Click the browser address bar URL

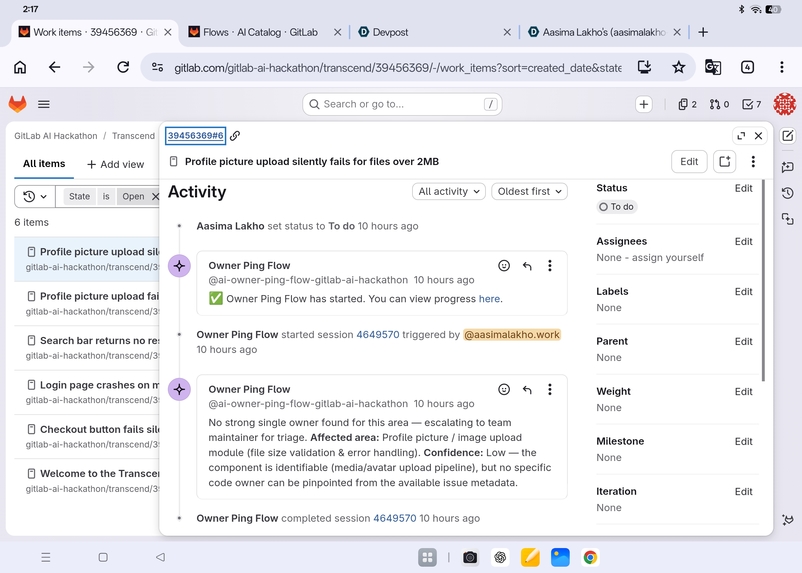[x=398, y=68]
